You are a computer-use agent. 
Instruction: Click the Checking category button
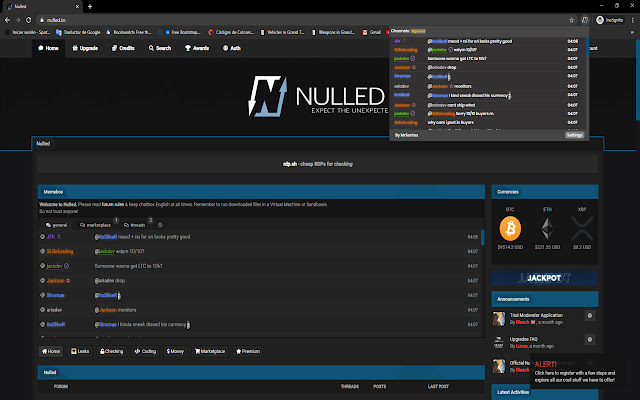(x=111, y=351)
